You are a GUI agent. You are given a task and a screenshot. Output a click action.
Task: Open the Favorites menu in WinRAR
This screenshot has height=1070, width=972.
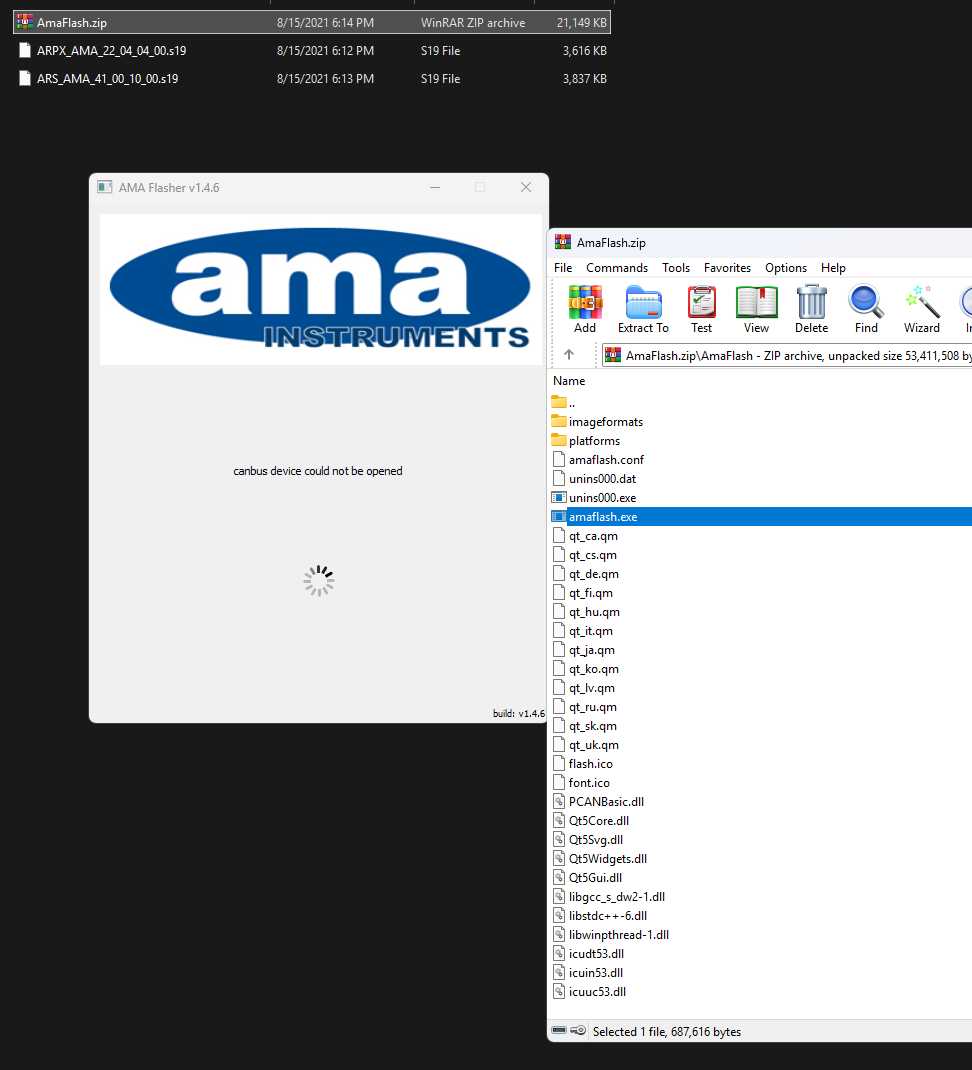[727, 268]
